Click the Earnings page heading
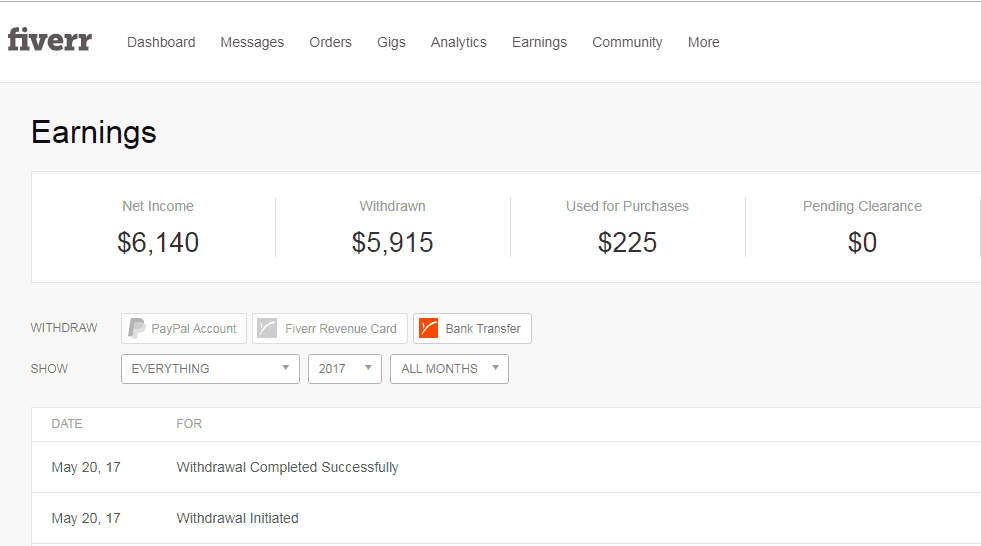The image size is (981, 546). click(94, 133)
